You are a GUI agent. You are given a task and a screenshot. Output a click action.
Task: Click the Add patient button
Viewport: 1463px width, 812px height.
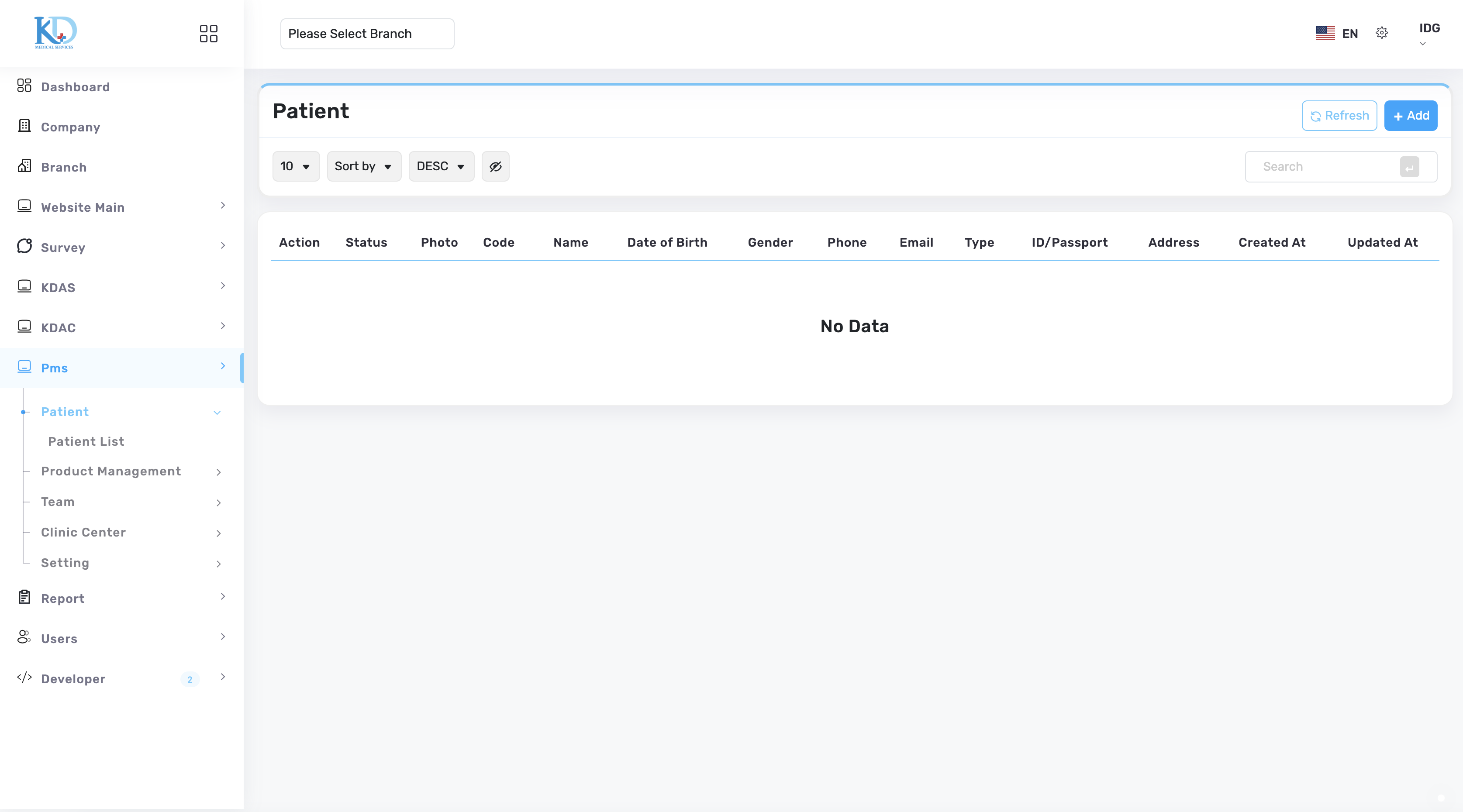click(x=1411, y=116)
